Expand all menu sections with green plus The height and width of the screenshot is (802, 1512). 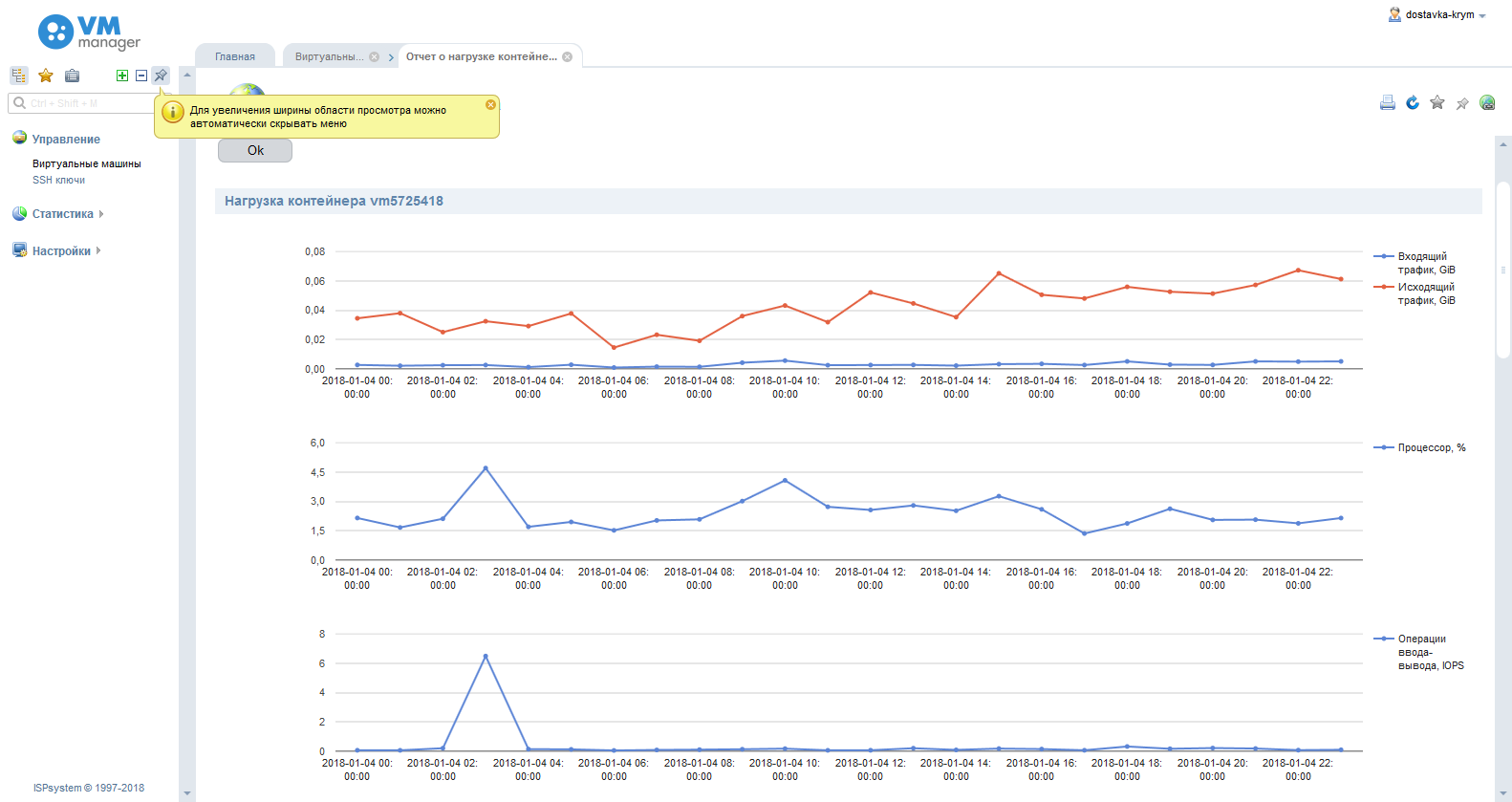pos(121,76)
